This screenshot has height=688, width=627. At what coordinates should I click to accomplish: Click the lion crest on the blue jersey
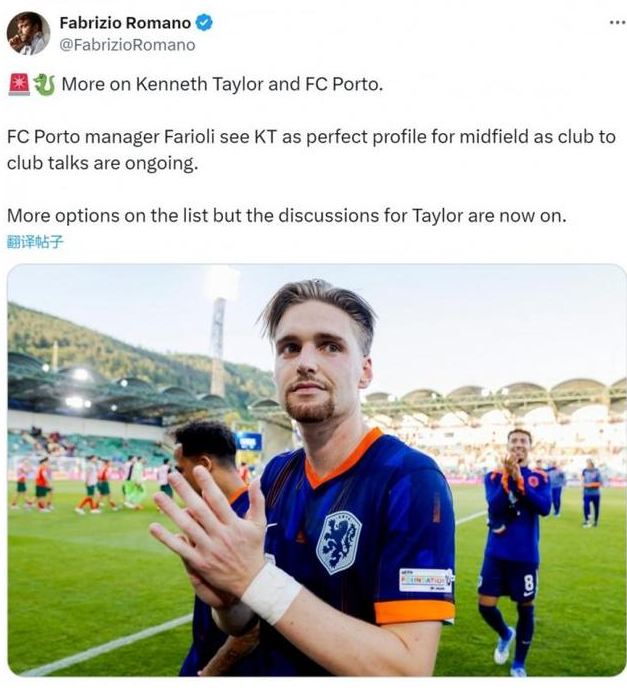[x=338, y=542]
